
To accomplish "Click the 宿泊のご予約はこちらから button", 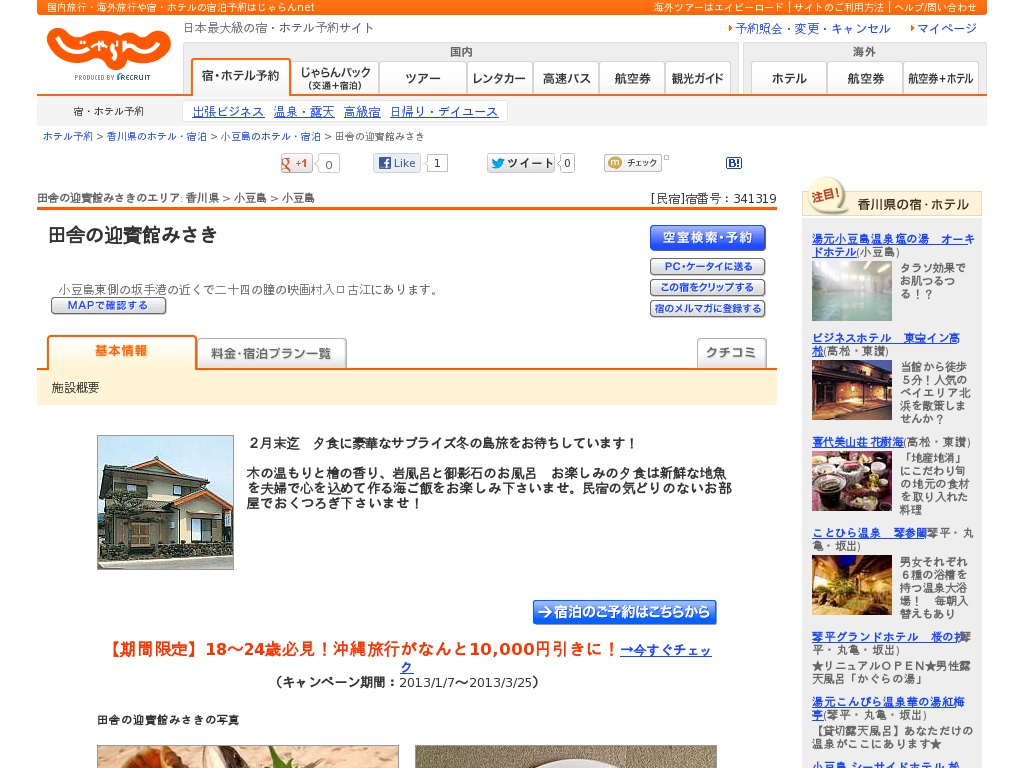I will click(624, 612).
